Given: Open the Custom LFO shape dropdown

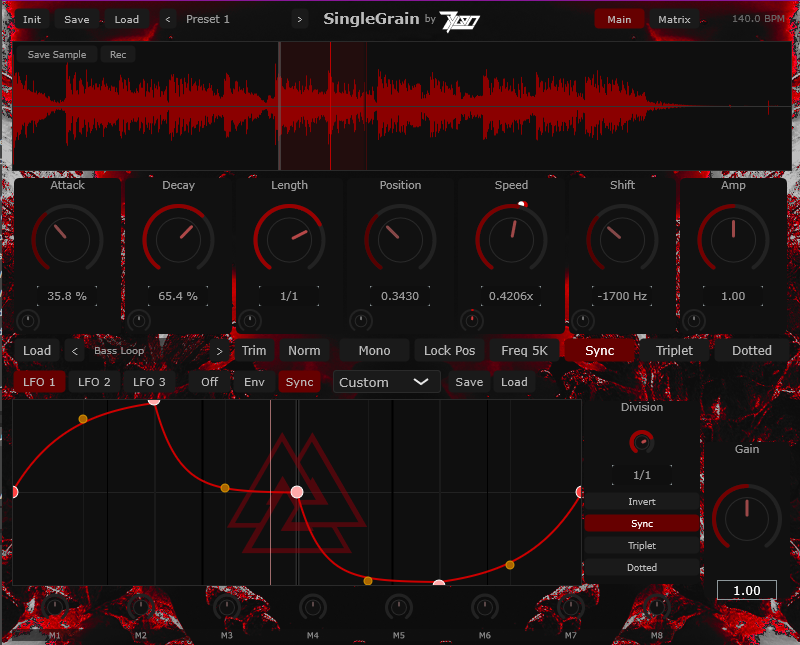Looking at the screenshot, I should (x=386, y=381).
